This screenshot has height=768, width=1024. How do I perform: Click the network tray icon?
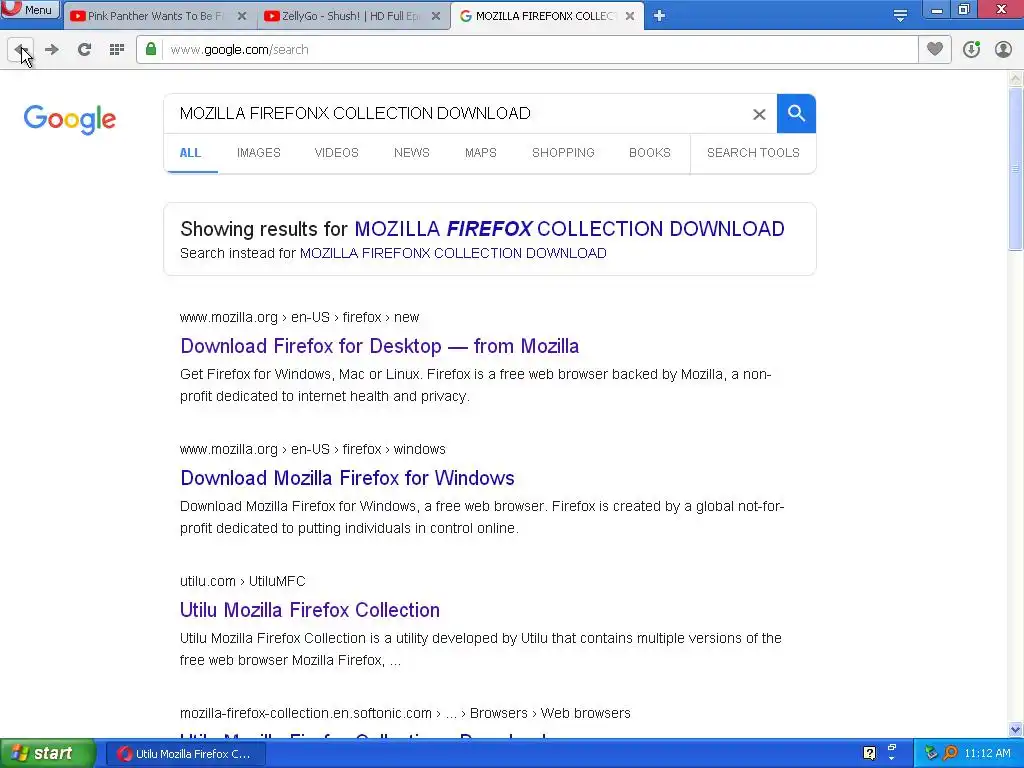tap(931, 753)
